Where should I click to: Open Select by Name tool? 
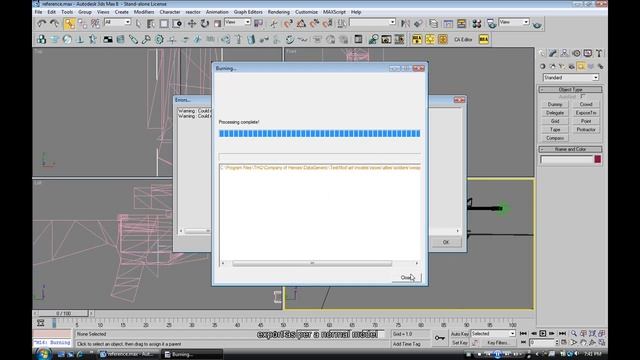pyautogui.click(x=151, y=24)
